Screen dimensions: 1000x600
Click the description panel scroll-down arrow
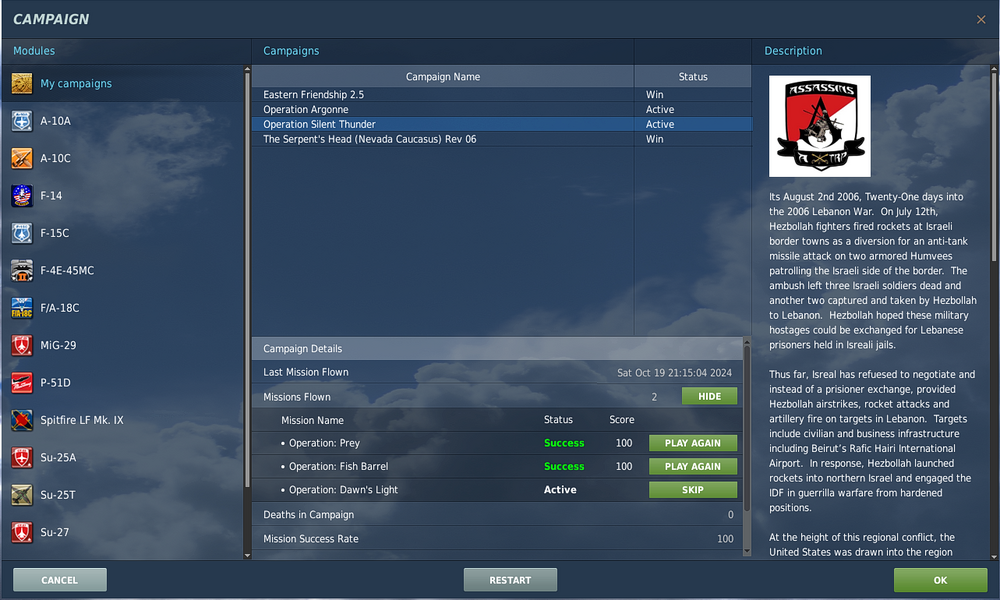(x=994, y=556)
